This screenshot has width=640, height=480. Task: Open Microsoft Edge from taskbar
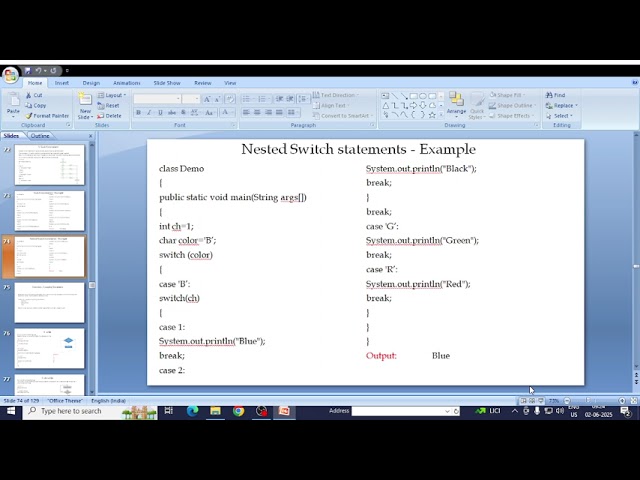pos(192,411)
